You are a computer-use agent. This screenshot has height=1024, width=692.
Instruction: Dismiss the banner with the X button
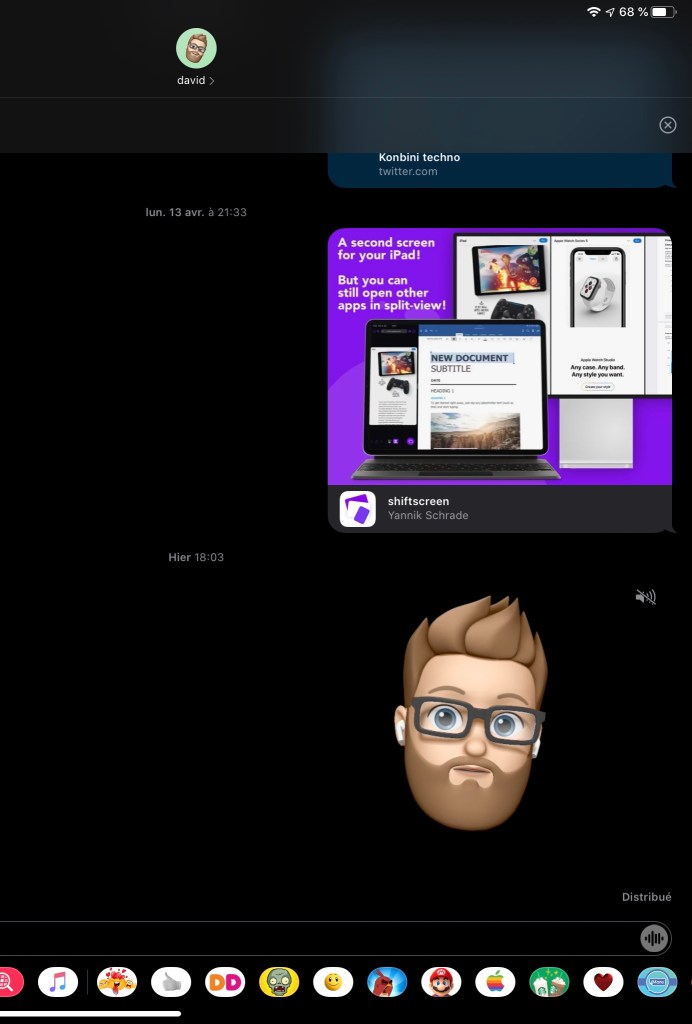tap(668, 125)
